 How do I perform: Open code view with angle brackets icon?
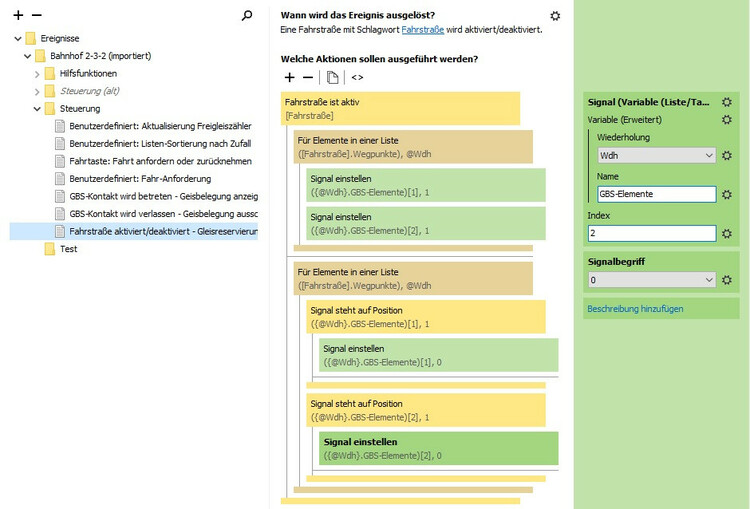click(357, 77)
